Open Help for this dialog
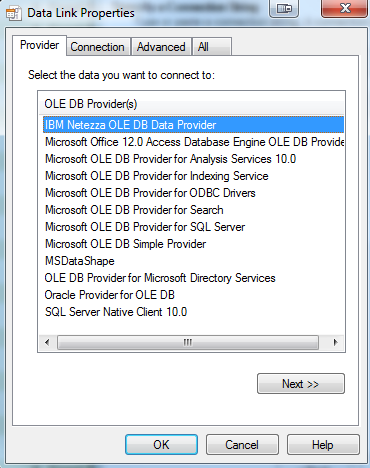 323,445
